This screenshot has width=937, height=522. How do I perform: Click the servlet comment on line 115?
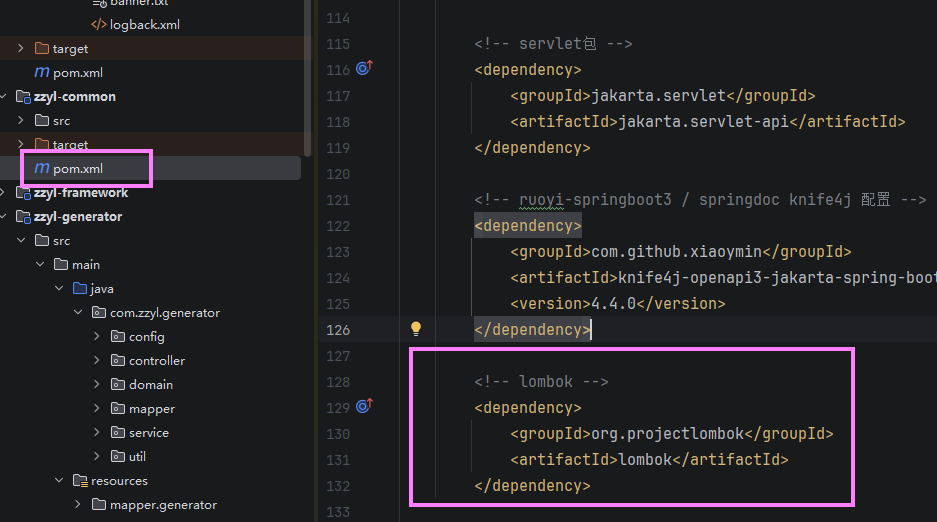pyautogui.click(x=553, y=44)
